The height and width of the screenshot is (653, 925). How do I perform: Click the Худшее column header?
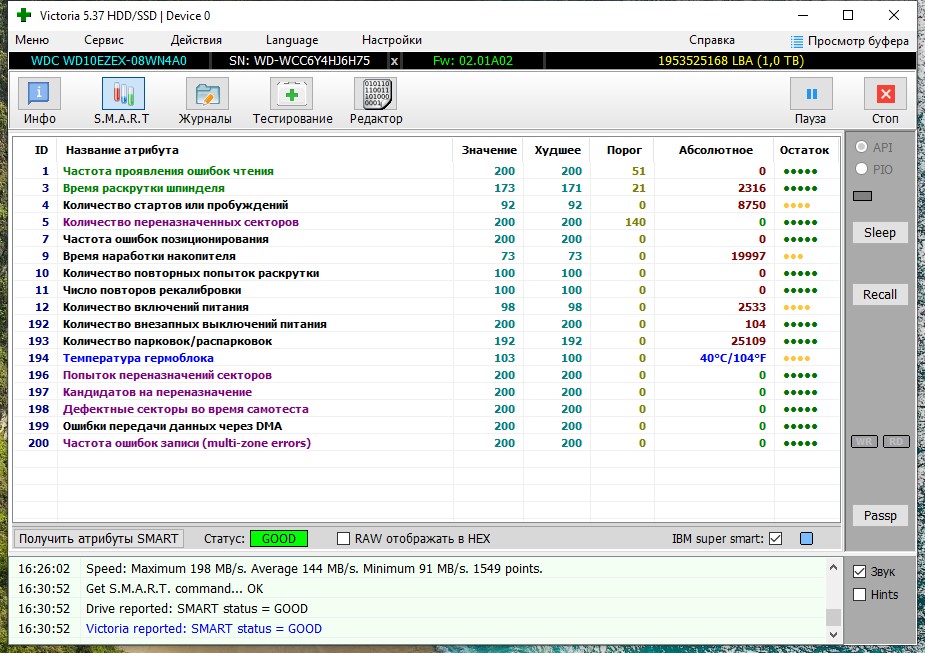pyautogui.click(x=557, y=150)
